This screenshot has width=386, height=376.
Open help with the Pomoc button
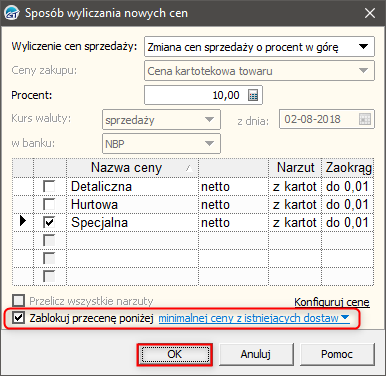(337, 354)
